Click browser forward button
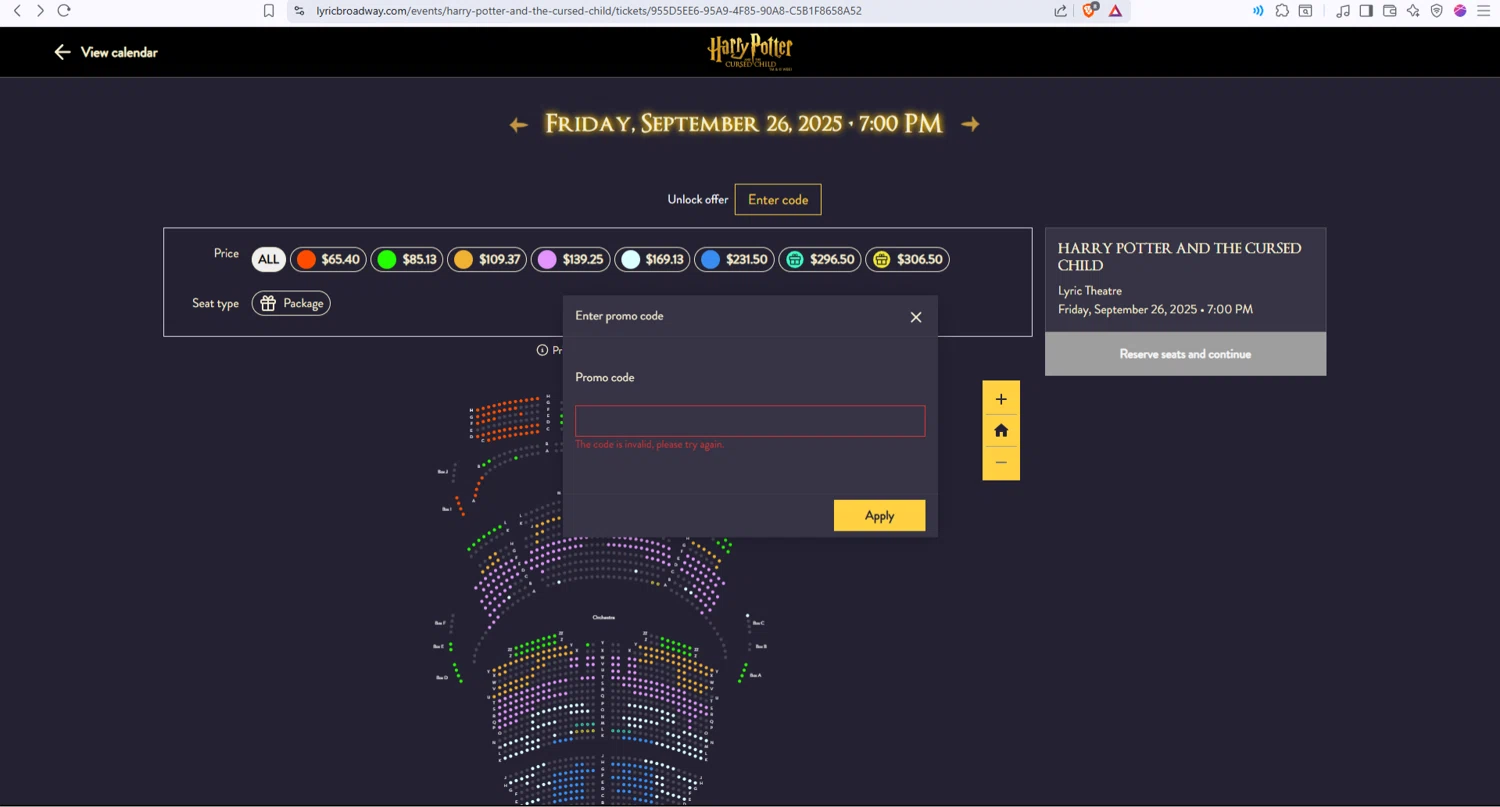The height and width of the screenshot is (807, 1500). [x=40, y=11]
